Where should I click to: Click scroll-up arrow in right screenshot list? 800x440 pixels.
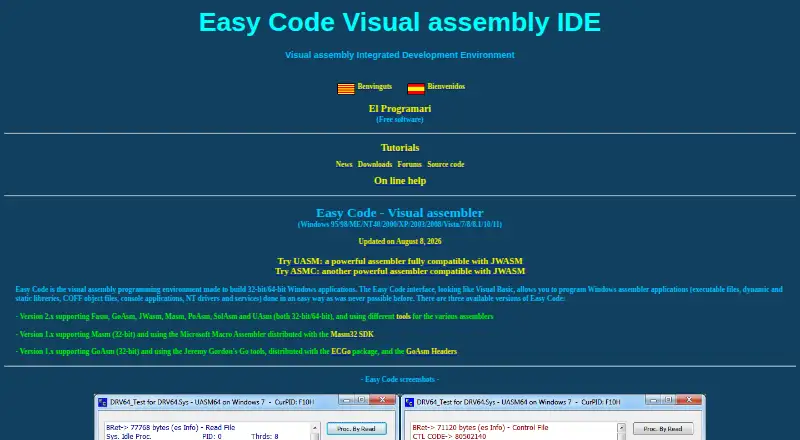click(x=621, y=428)
